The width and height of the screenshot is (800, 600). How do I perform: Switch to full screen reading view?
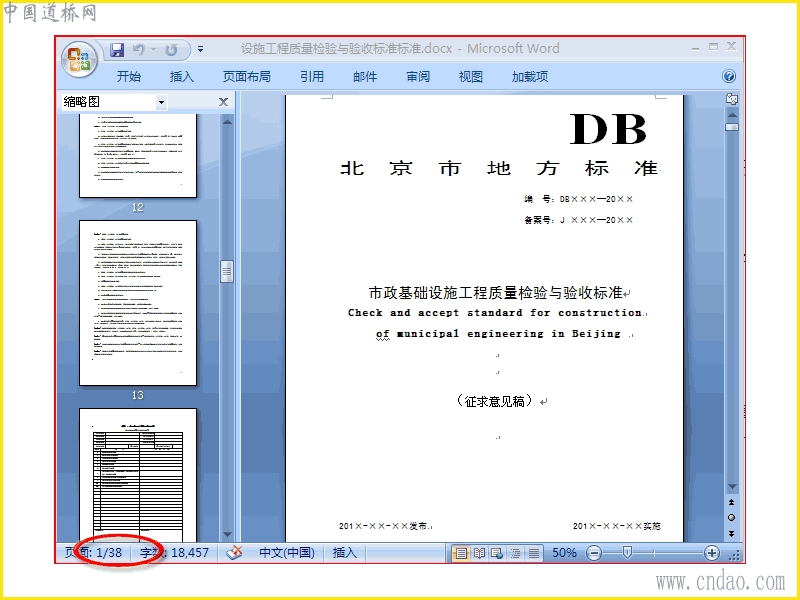[480, 553]
